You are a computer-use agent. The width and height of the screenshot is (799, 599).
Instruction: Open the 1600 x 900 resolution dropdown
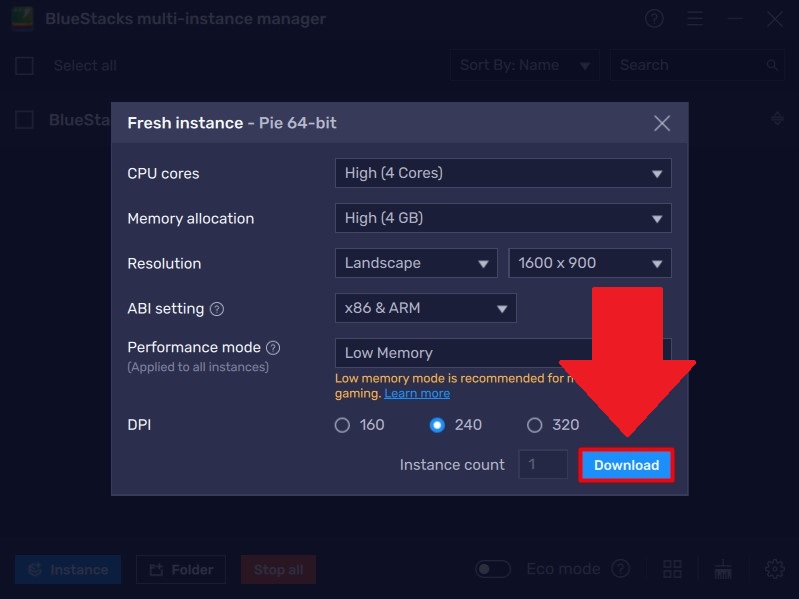[x=590, y=263]
